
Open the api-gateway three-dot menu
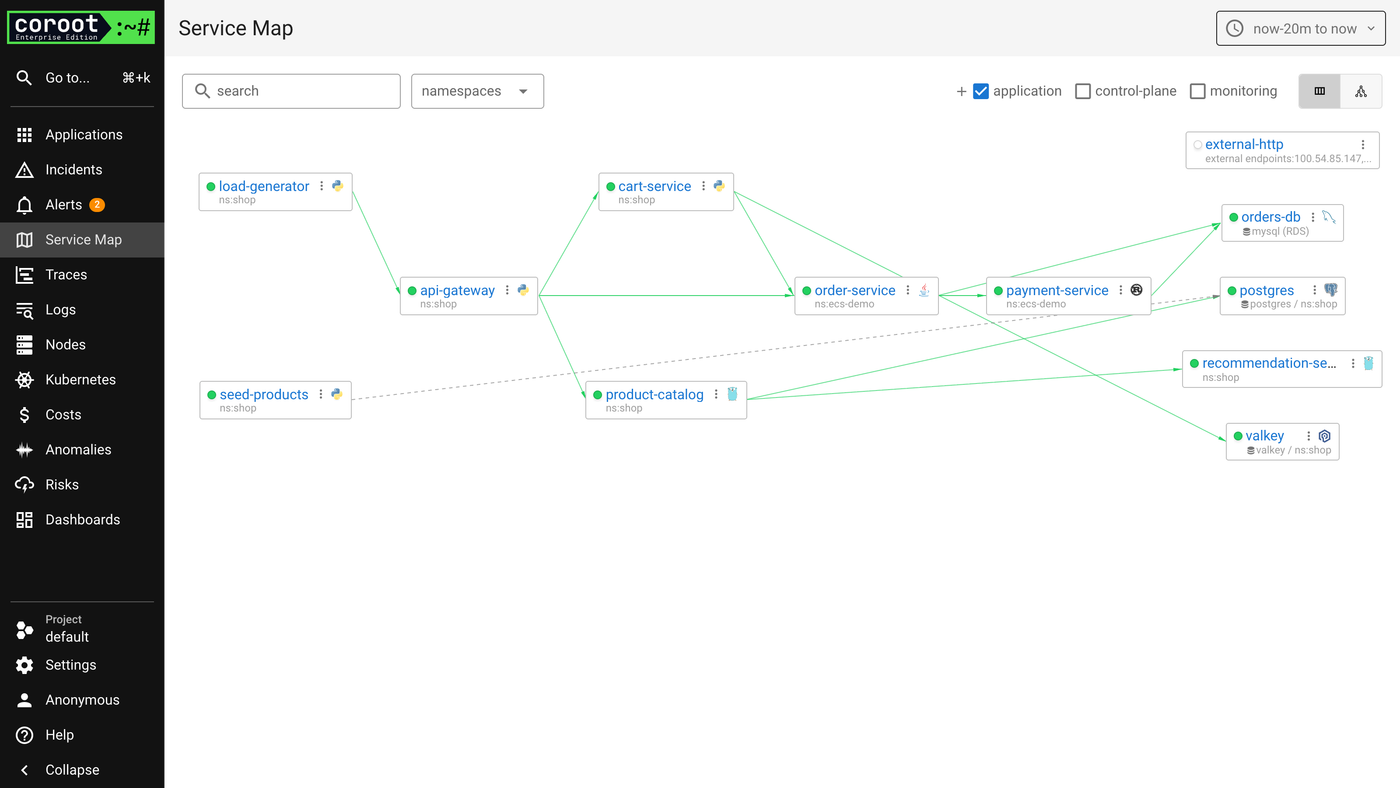[x=507, y=290]
